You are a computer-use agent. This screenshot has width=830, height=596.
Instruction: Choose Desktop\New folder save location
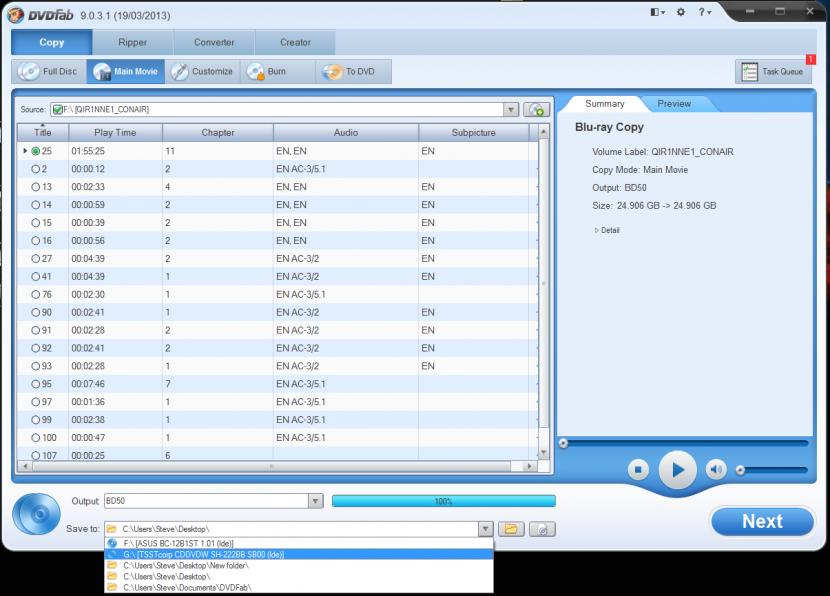[299, 565]
